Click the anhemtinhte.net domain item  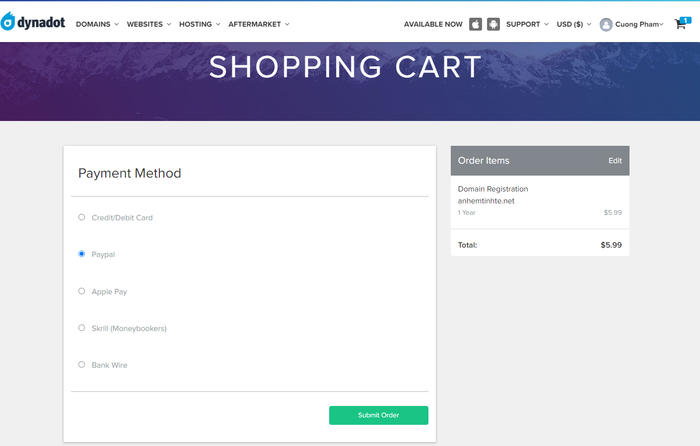(x=486, y=201)
